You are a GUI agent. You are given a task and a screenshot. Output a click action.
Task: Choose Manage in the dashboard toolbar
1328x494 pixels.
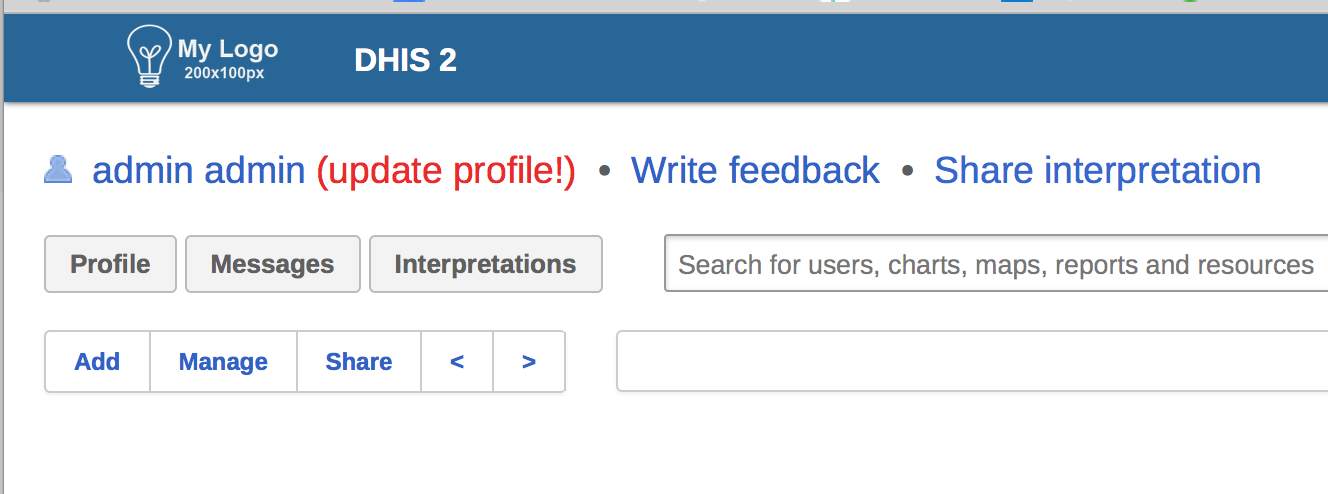pos(223,362)
